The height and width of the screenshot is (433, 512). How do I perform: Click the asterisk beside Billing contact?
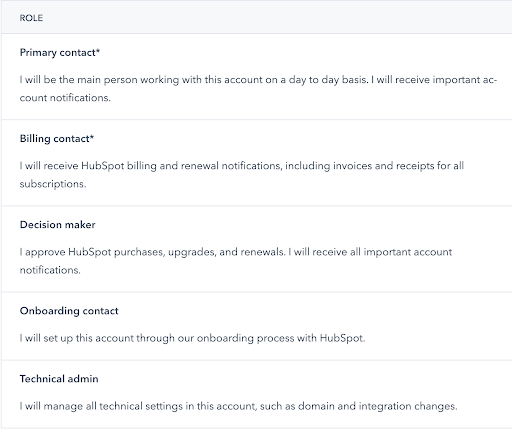[x=92, y=137]
